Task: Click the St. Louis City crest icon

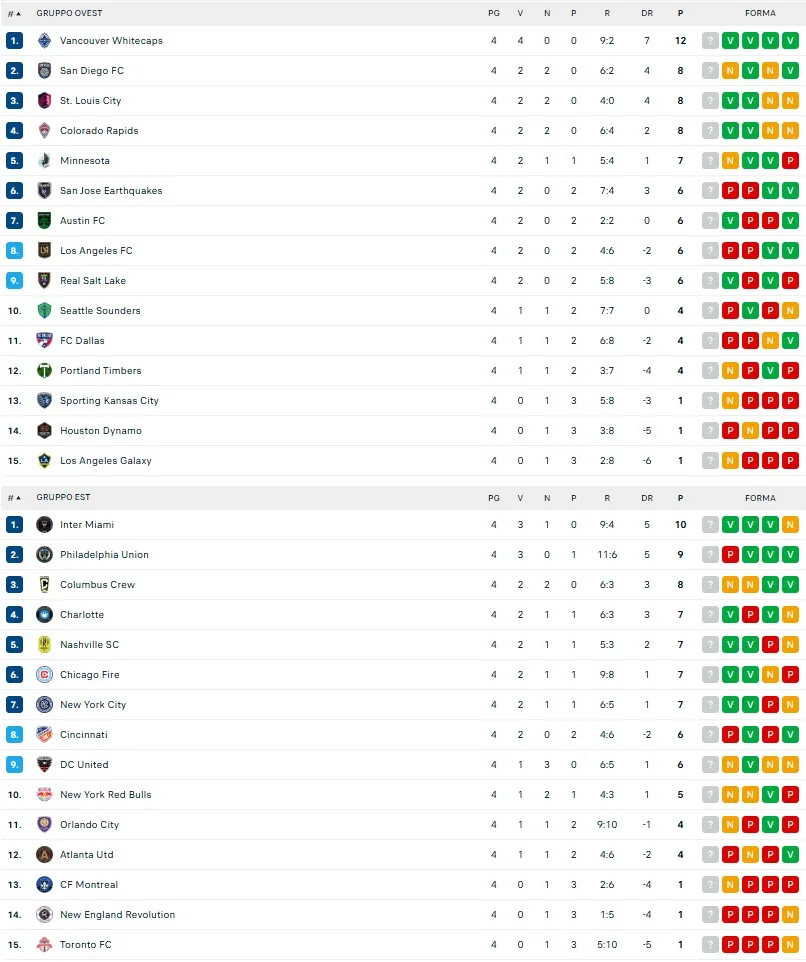Action: coord(44,101)
